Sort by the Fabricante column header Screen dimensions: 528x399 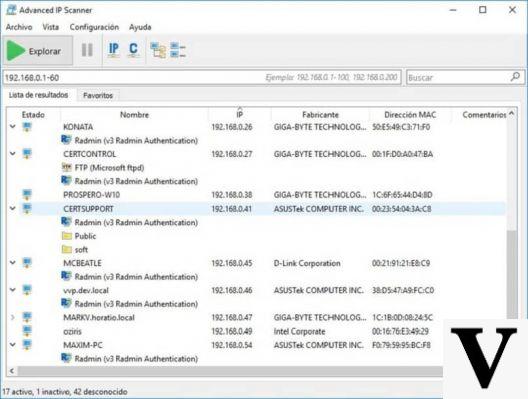click(320, 115)
